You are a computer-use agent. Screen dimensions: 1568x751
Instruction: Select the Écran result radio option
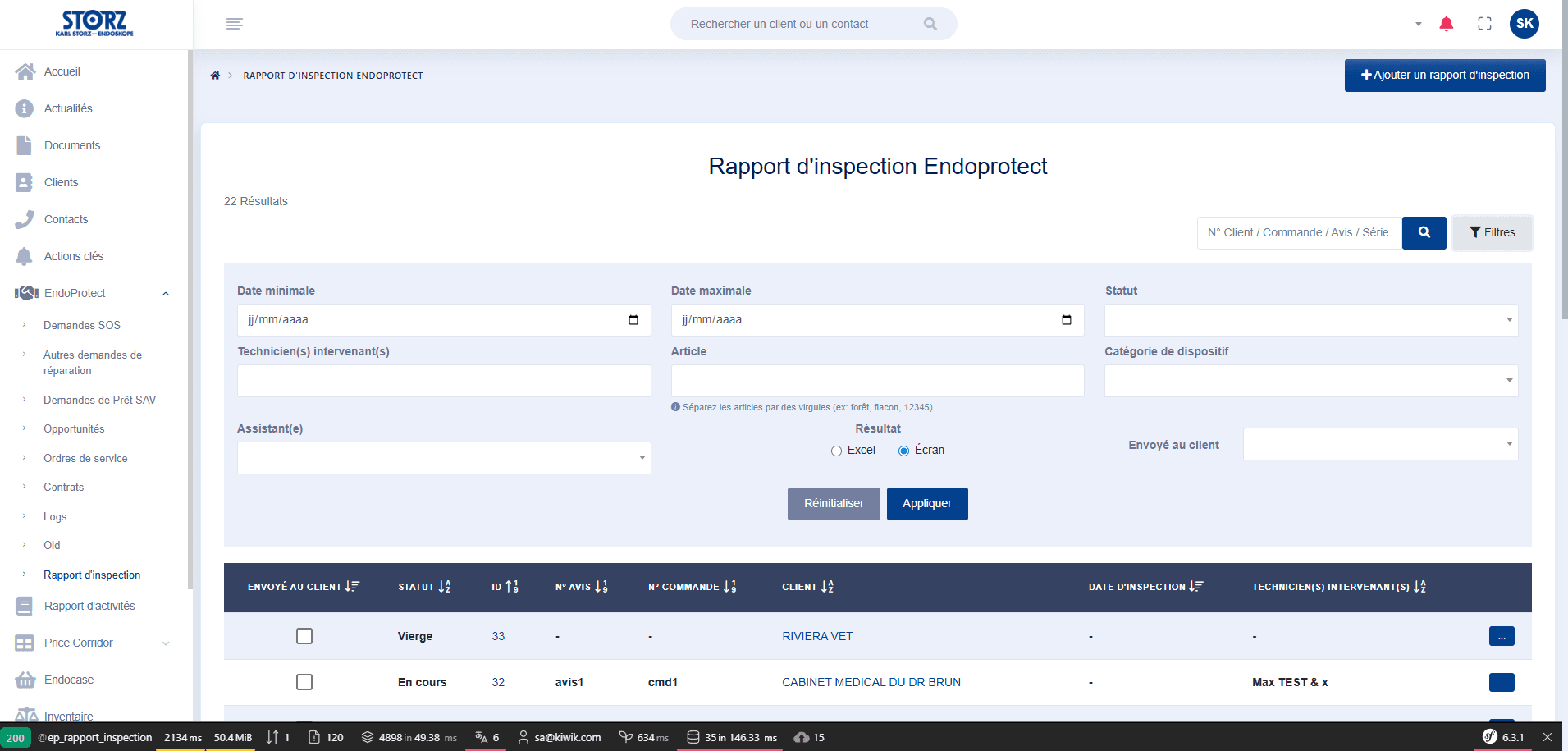(x=903, y=451)
